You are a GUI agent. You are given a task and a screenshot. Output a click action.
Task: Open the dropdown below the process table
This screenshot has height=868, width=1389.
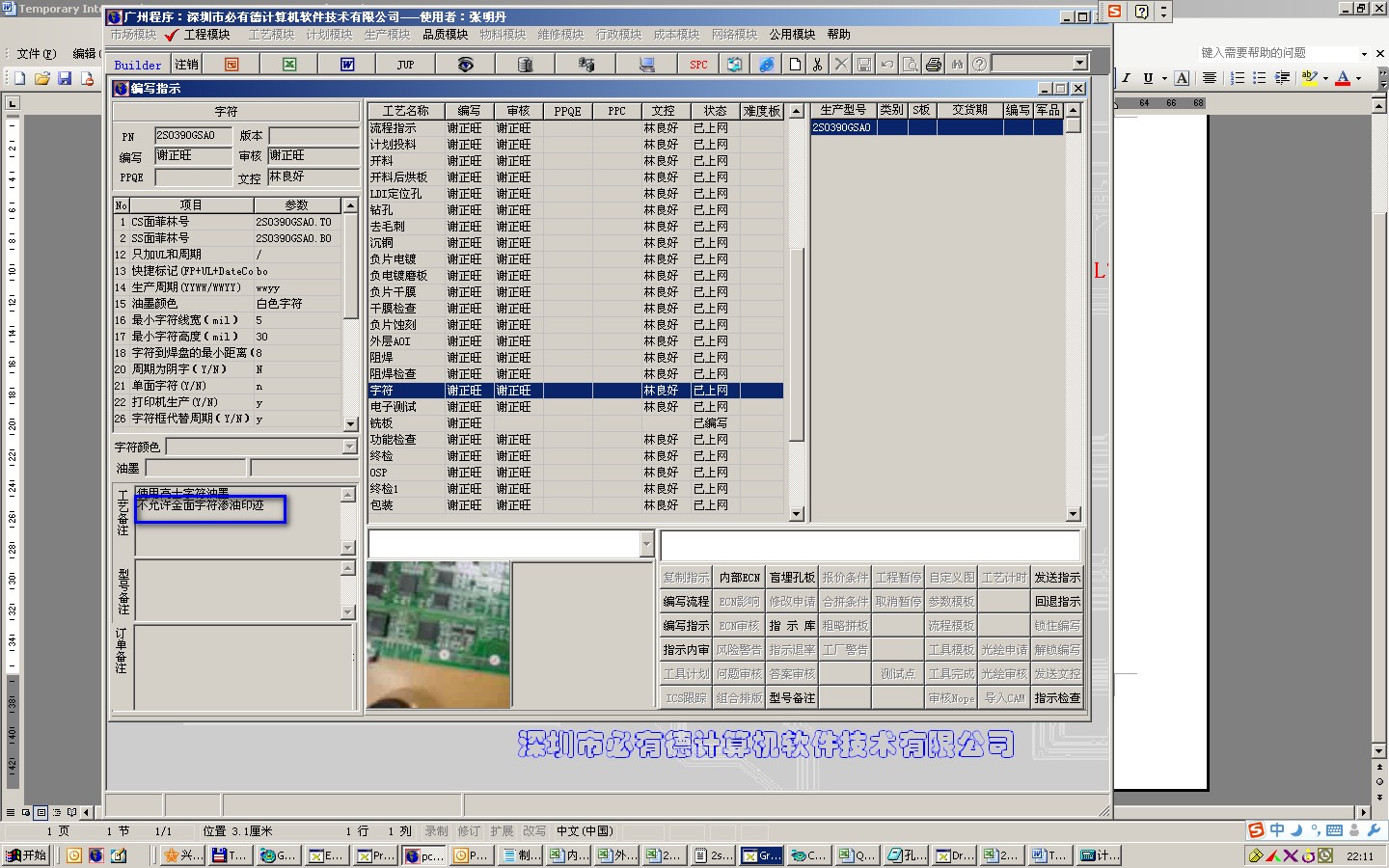coord(646,544)
